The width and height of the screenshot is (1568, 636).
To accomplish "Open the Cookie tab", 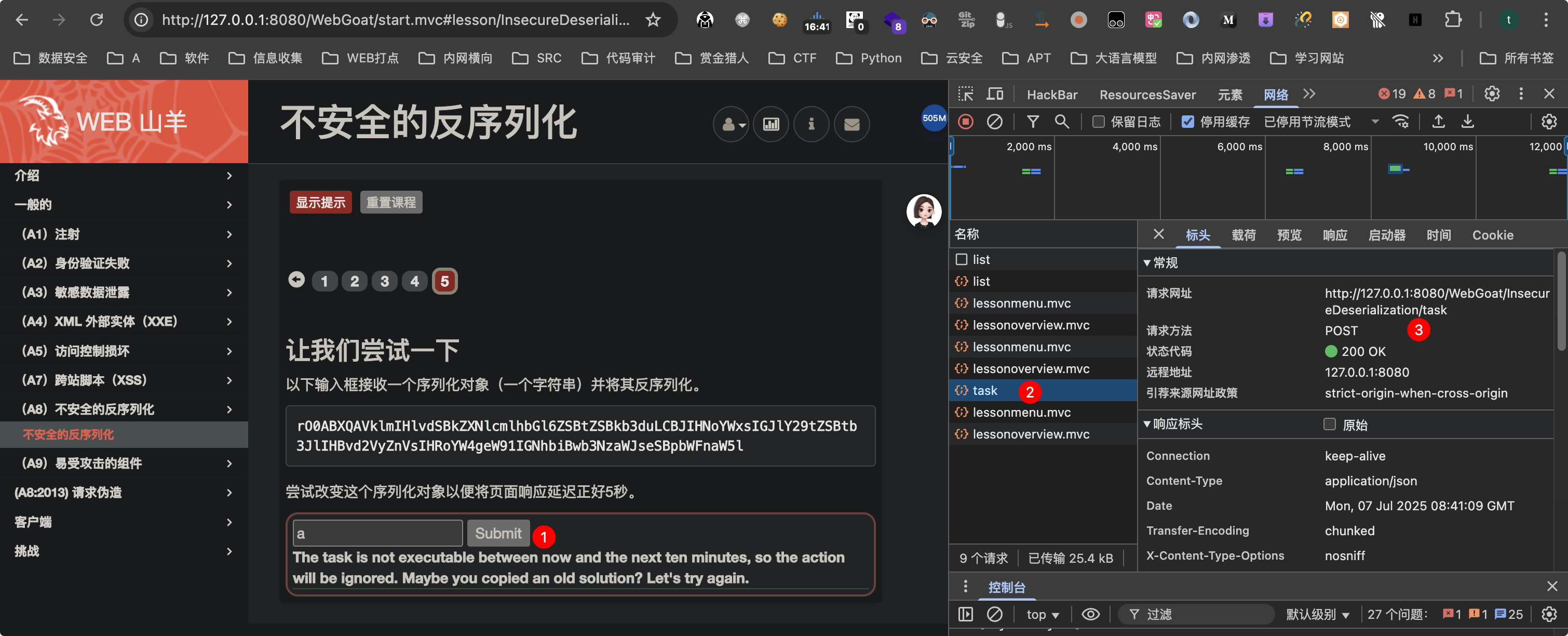I will (1493, 235).
